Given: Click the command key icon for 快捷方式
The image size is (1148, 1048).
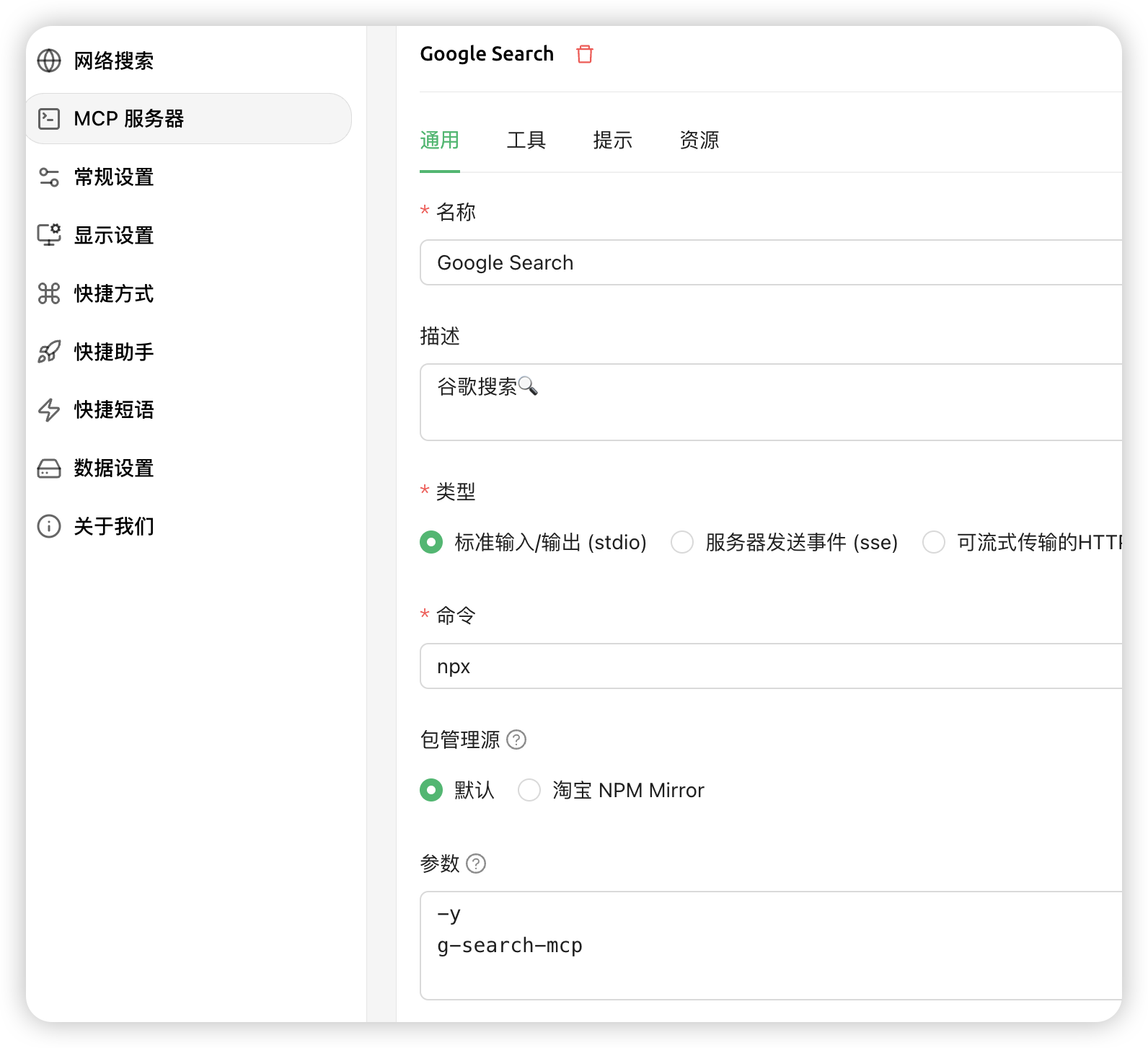Looking at the screenshot, I should pos(49,293).
